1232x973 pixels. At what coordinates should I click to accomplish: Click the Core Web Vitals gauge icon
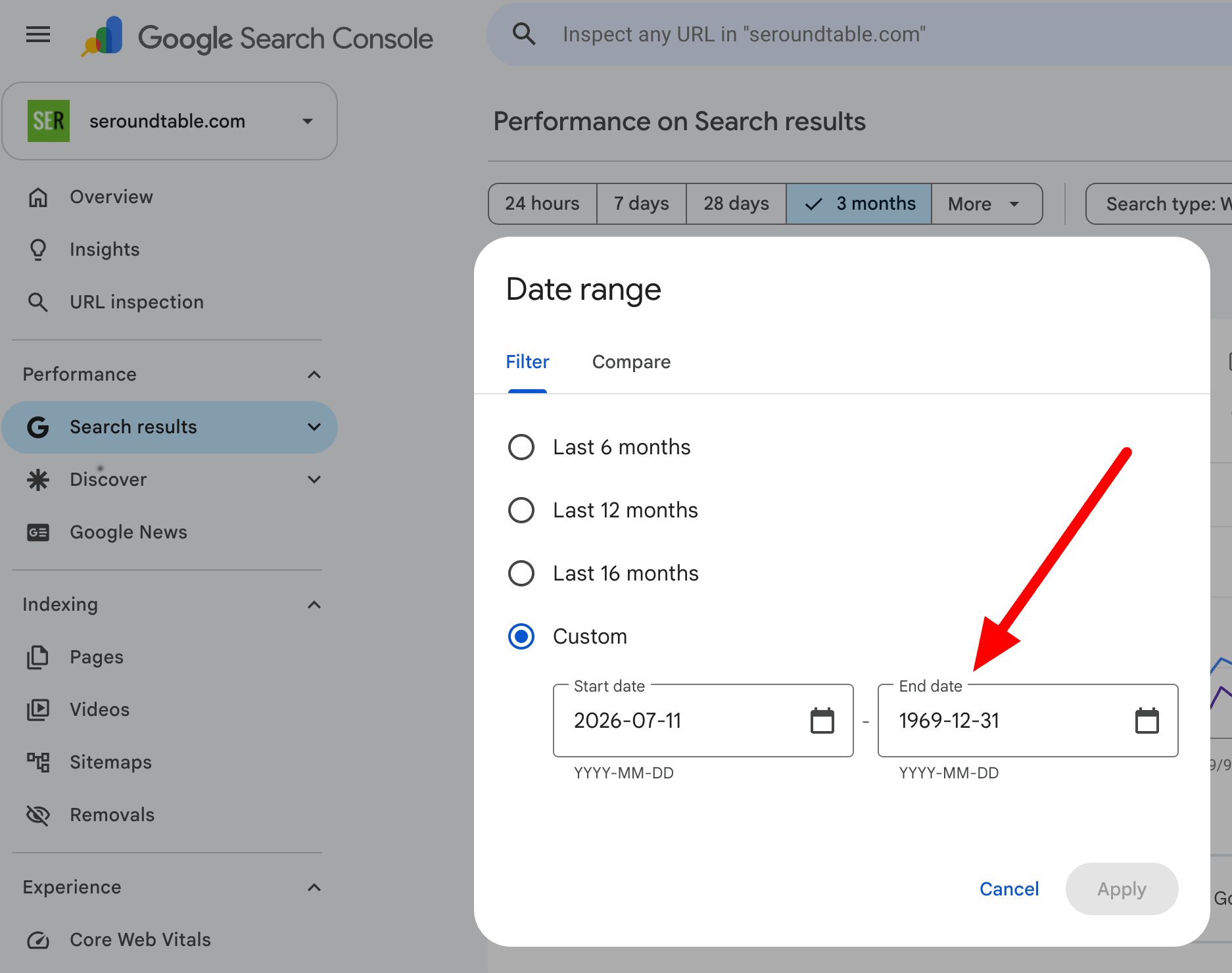click(38, 940)
